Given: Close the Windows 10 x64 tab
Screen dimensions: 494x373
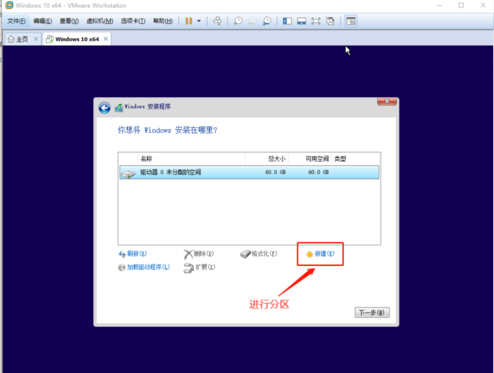Looking at the screenshot, I should click(106, 39).
